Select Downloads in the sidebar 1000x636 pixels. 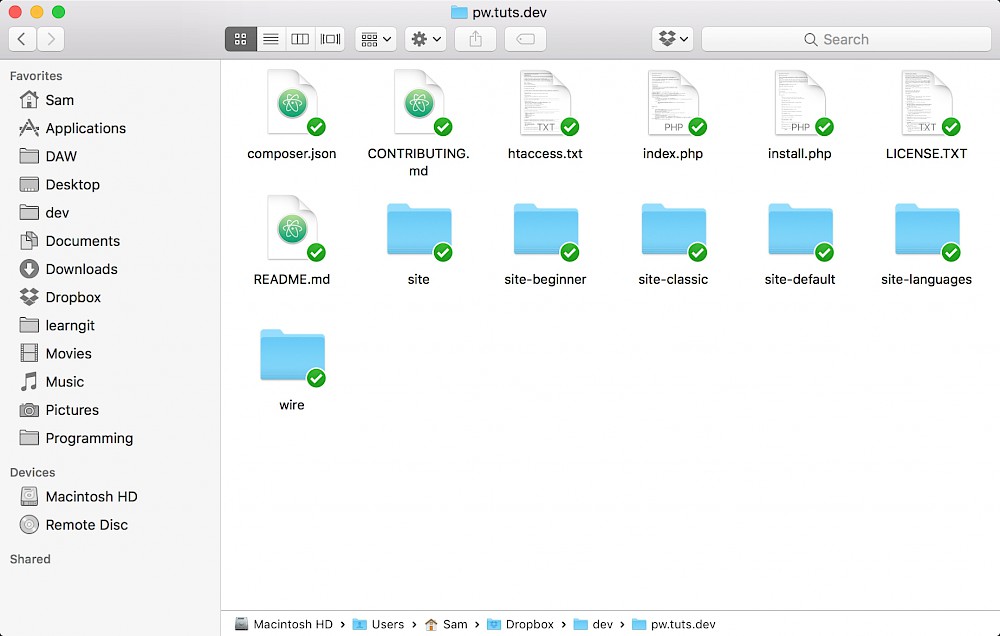point(78,269)
